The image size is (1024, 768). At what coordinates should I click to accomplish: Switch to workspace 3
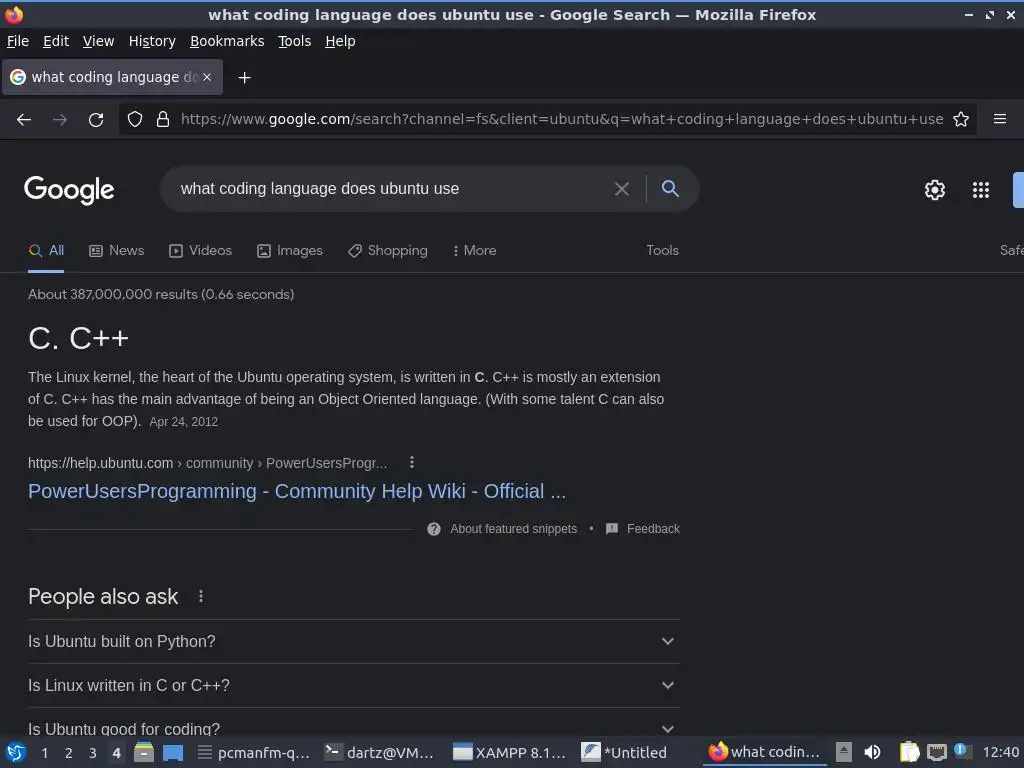[93, 753]
